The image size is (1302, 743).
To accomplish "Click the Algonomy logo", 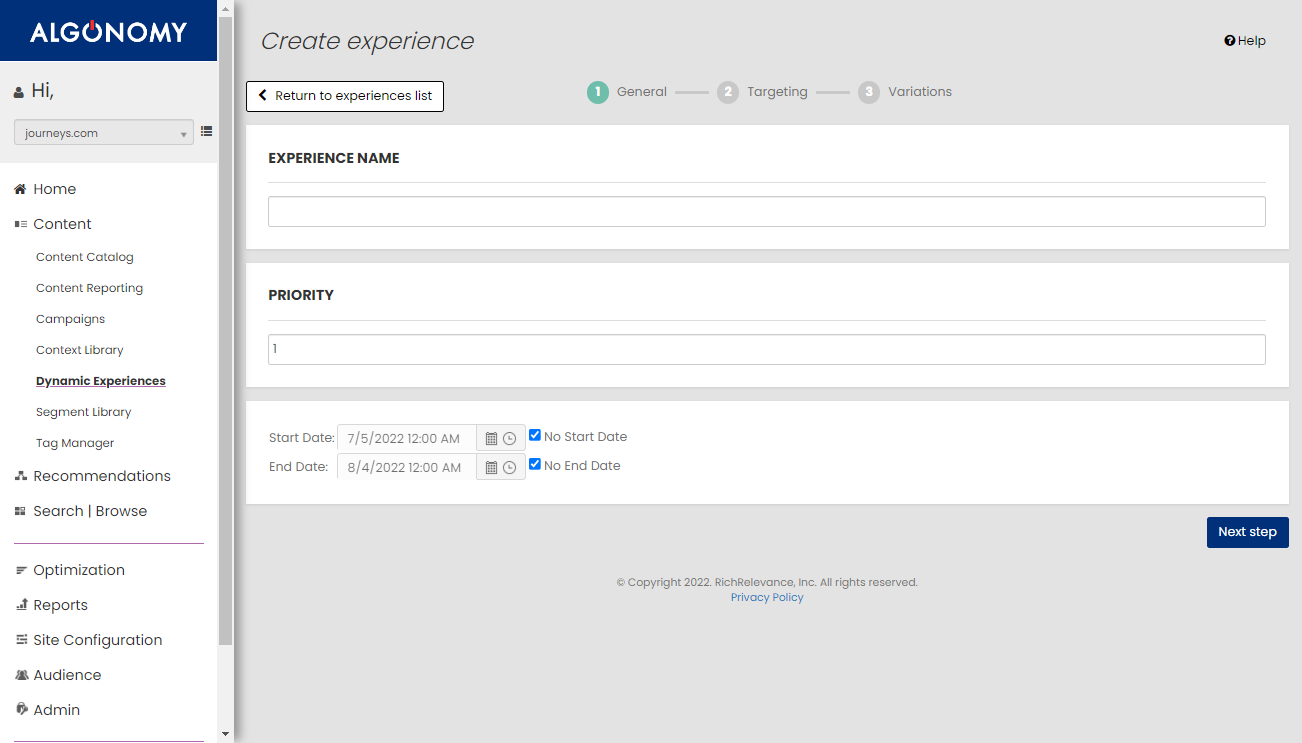I will click(108, 32).
